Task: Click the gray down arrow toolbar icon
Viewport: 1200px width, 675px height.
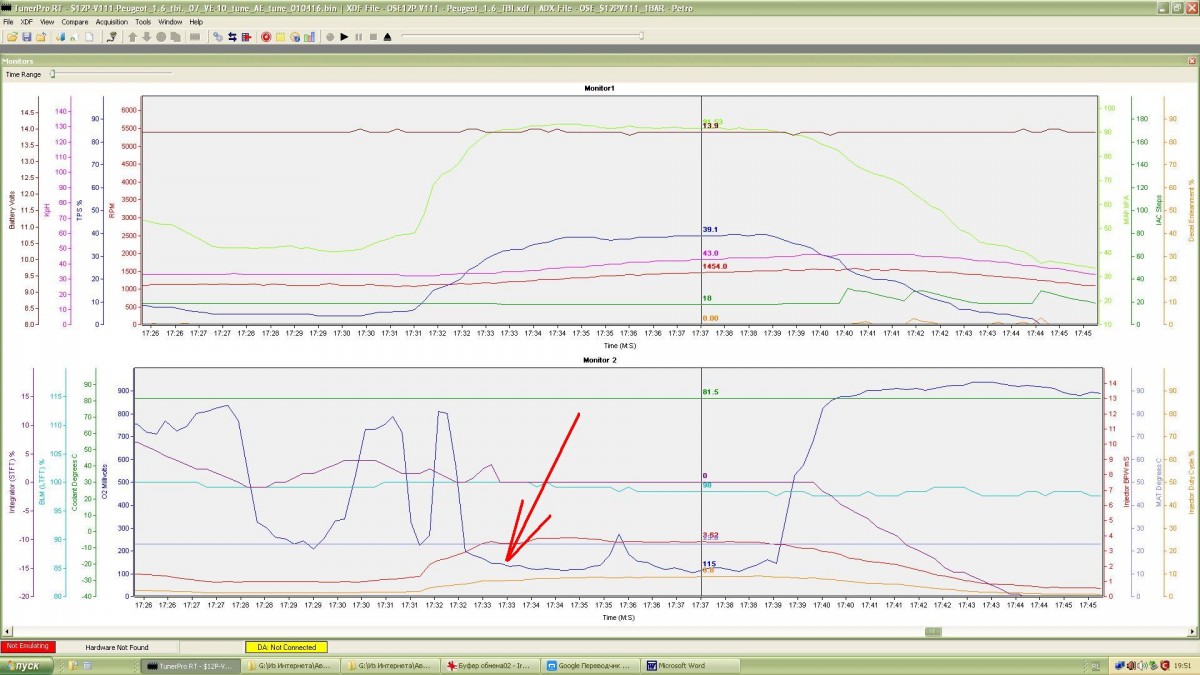Action: pyautogui.click(x=146, y=37)
